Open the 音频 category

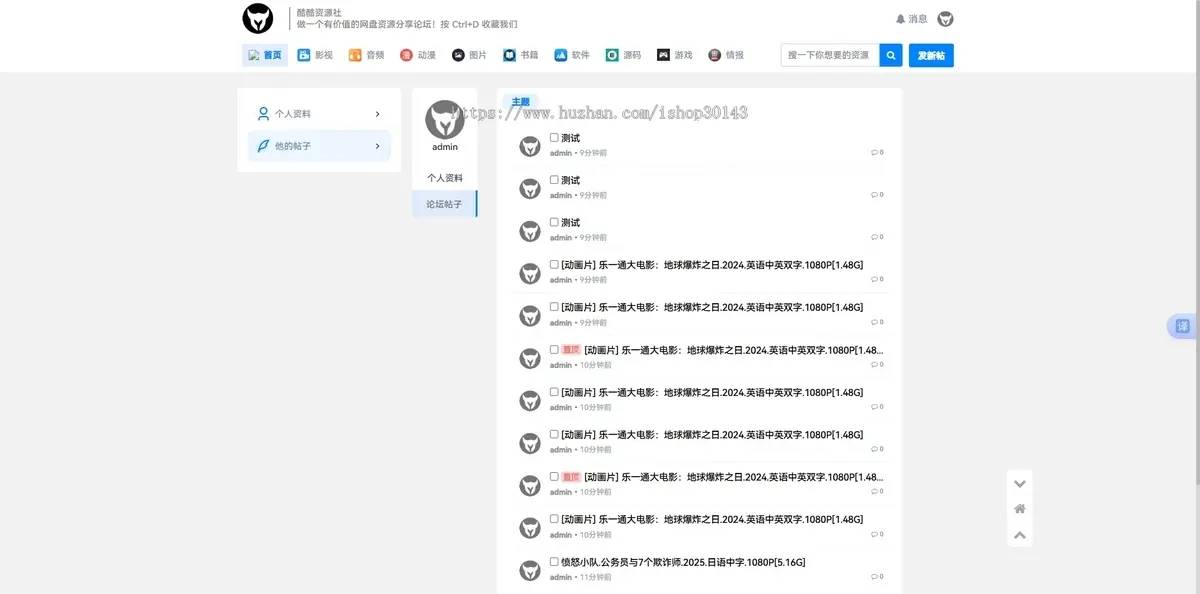pyautogui.click(x=366, y=55)
